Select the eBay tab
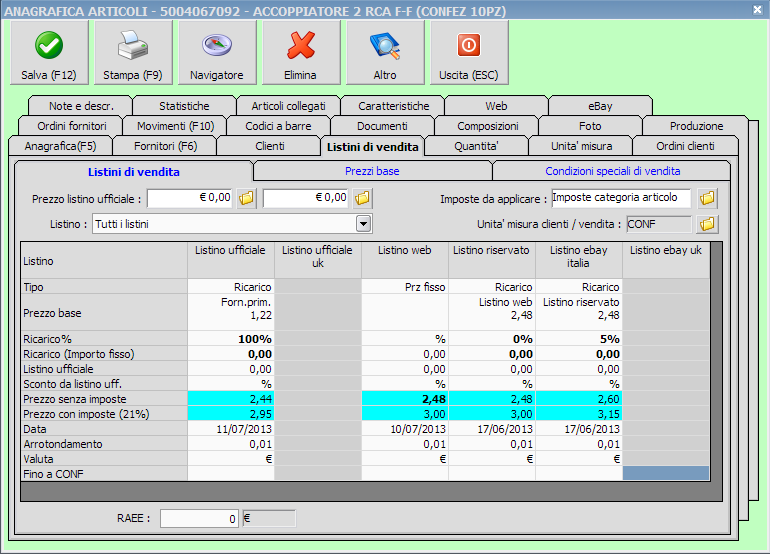The height and width of the screenshot is (554, 770). (x=600, y=105)
